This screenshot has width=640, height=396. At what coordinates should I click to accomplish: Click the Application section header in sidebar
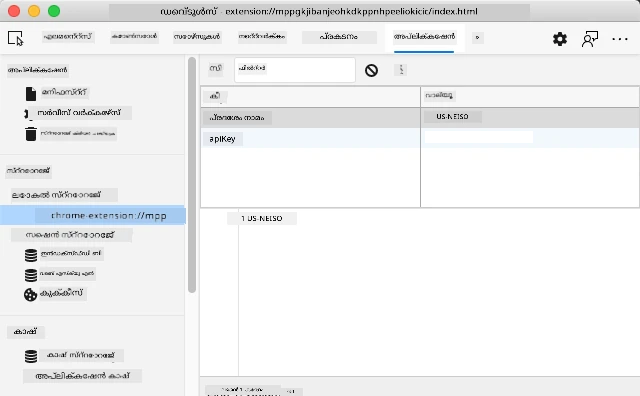click(37, 70)
